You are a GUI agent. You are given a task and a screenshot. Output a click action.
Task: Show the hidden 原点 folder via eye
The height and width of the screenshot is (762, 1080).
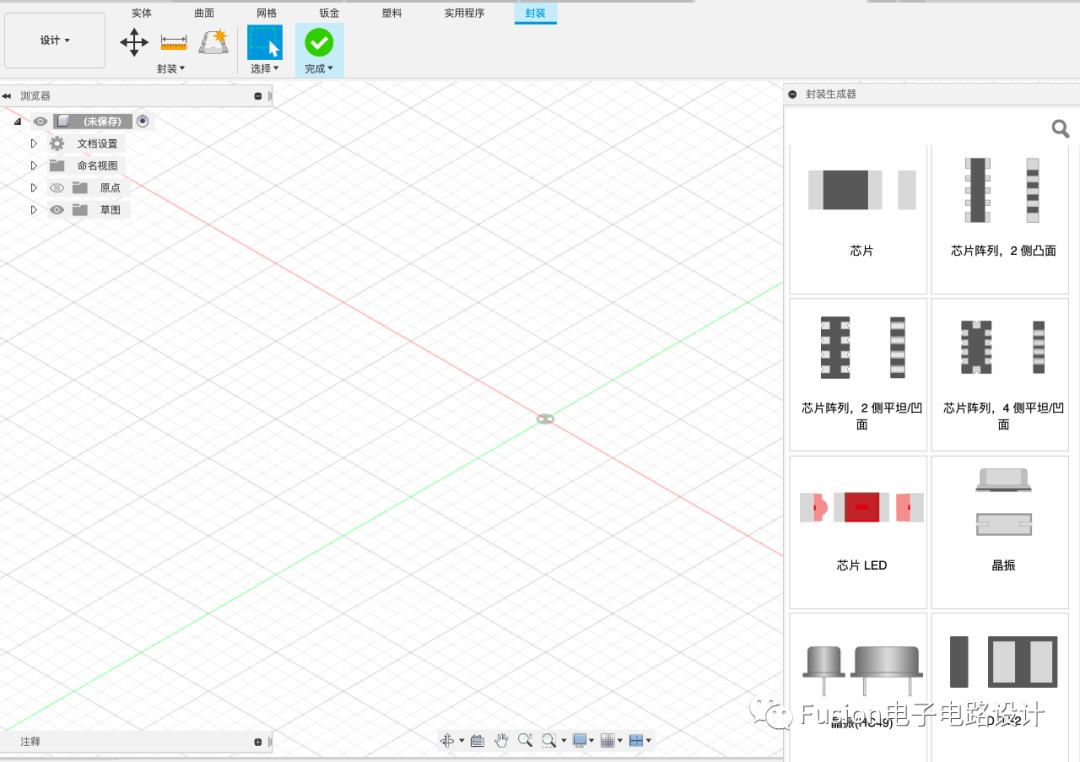click(x=57, y=187)
